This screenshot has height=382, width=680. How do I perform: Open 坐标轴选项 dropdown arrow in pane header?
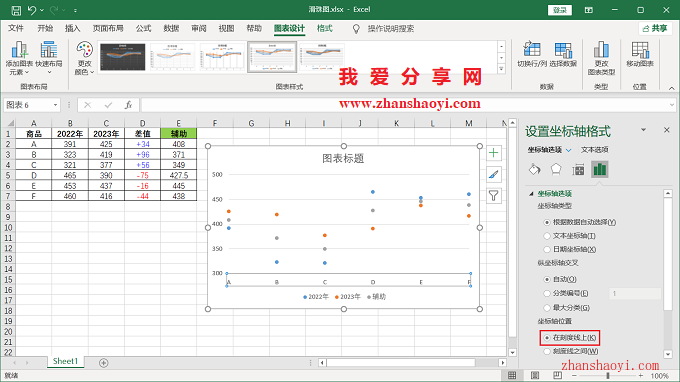pos(569,150)
